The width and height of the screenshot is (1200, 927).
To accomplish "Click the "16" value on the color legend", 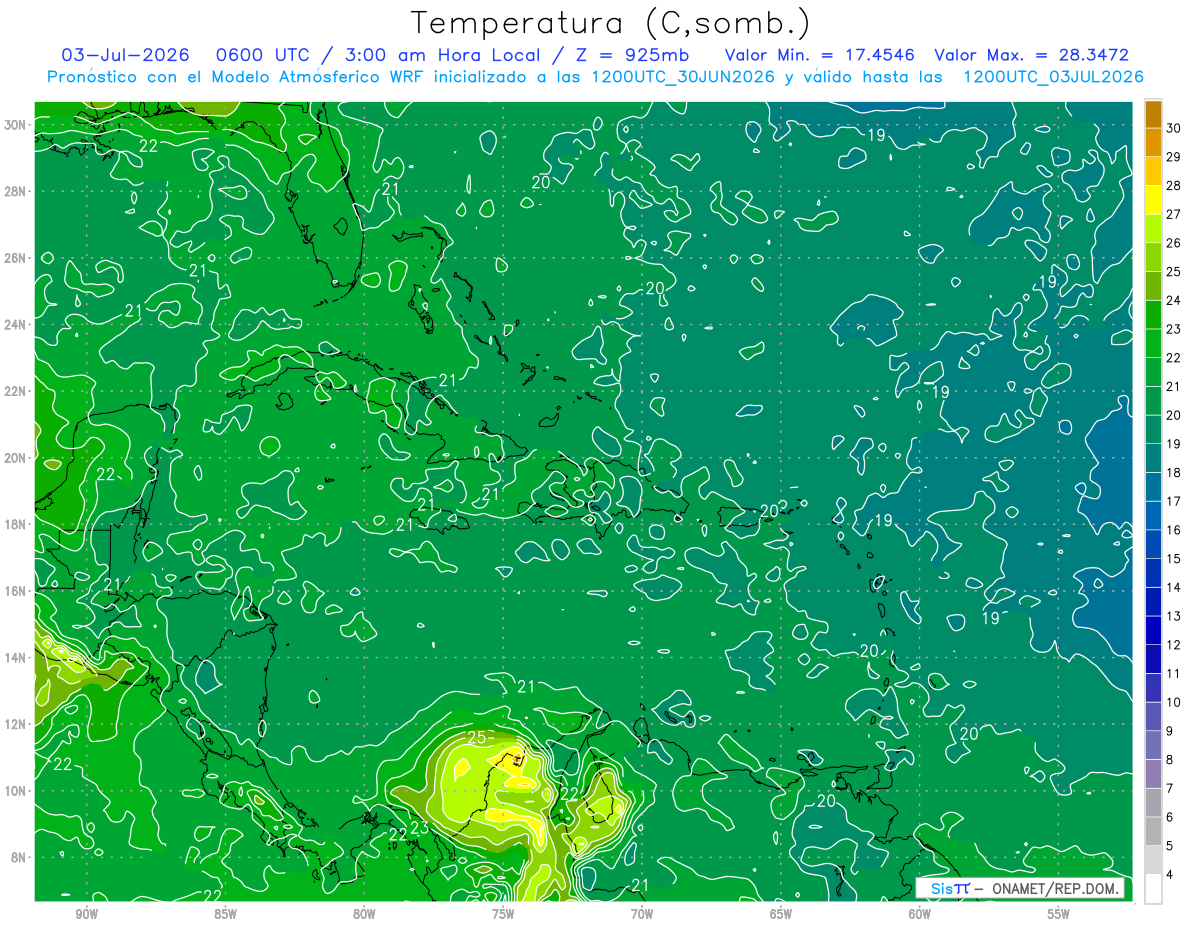I will pos(1174,530).
